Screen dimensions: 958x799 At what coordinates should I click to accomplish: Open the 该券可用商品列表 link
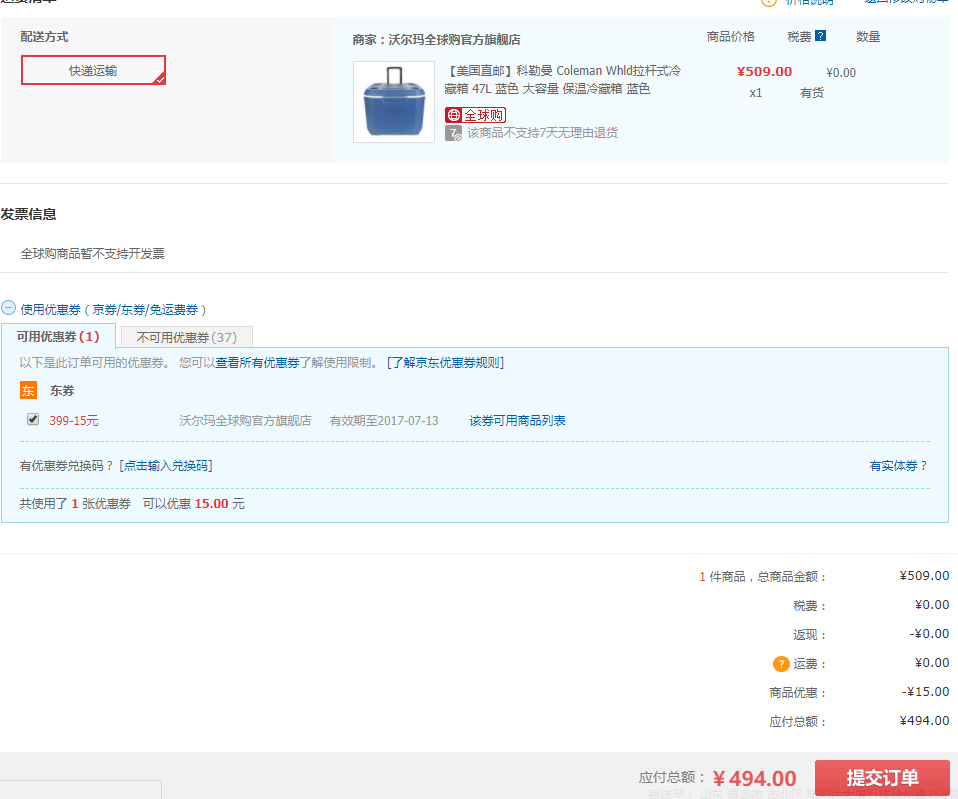517,421
